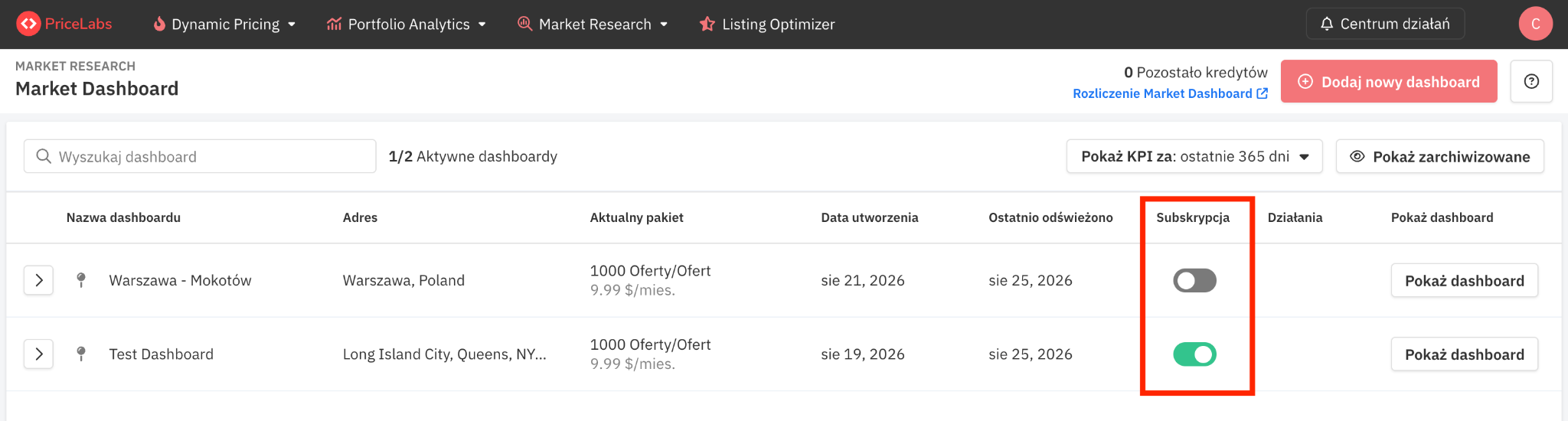This screenshot has width=1568, height=421.
Task: Click the bell icon in Centrum działań
Action: click(1327, 24)
